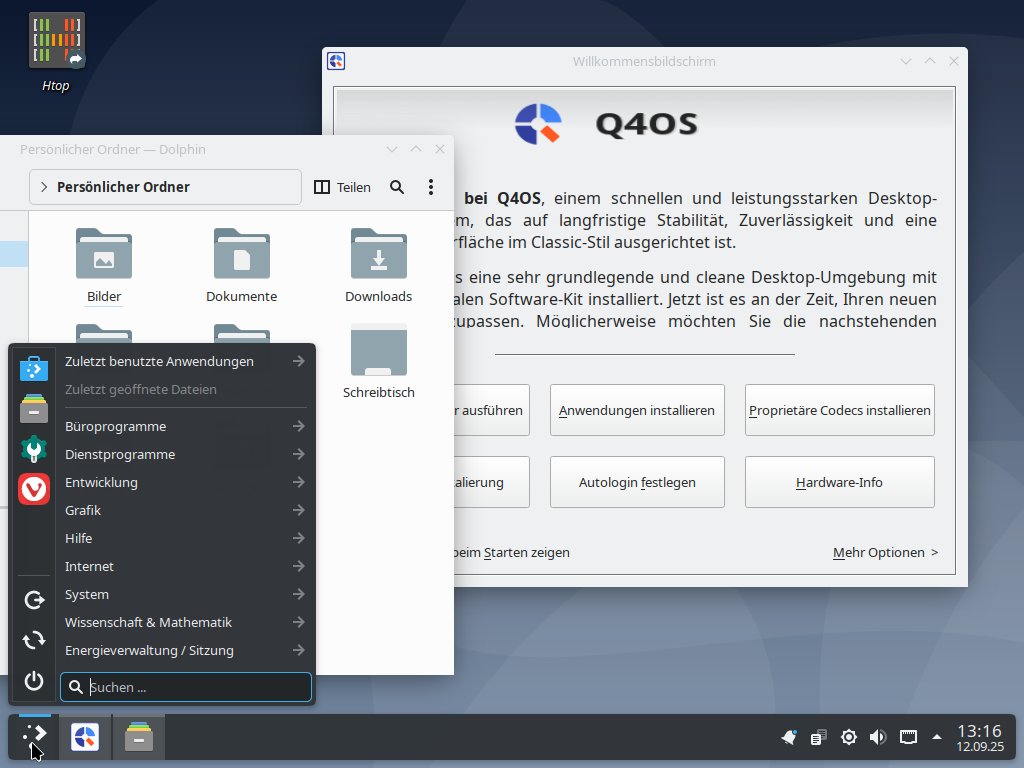
Task: Open Dolphin's three-dot hamburger menu
Action: [x=430, y=187]
